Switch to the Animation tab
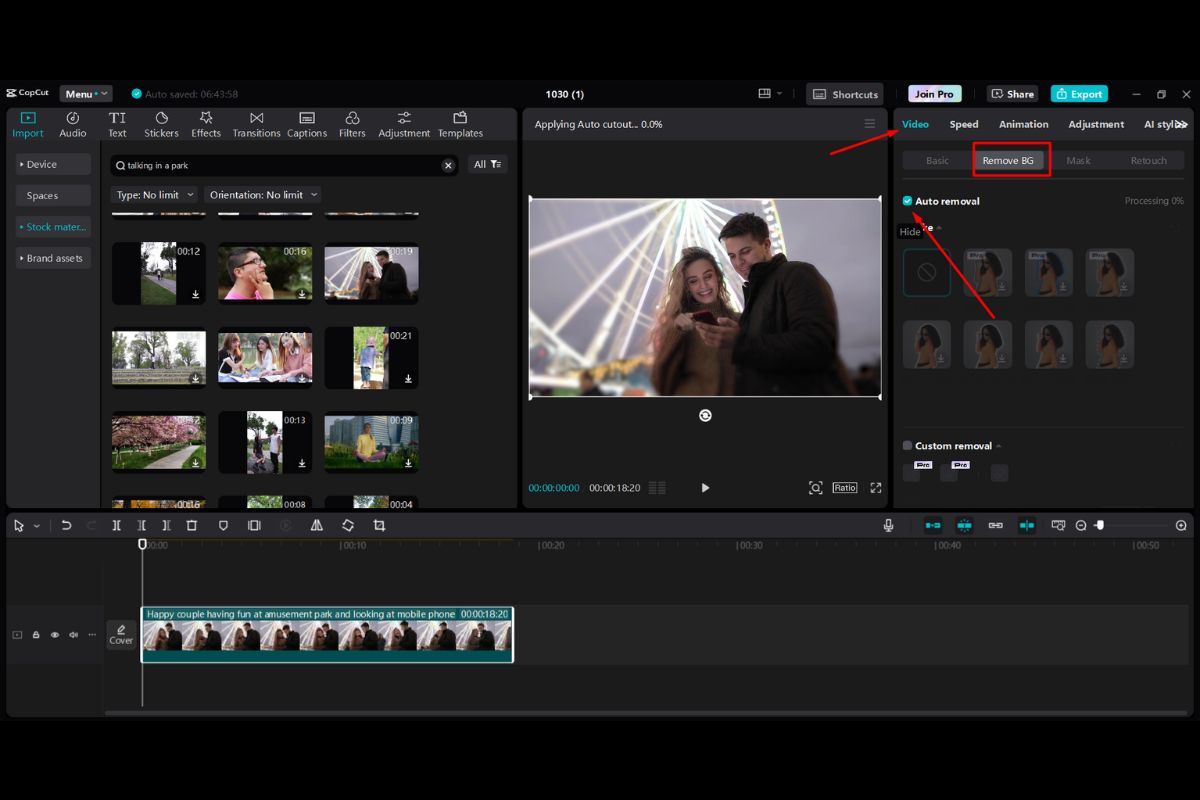The image size is (1200, 800). click(1024, 124)
